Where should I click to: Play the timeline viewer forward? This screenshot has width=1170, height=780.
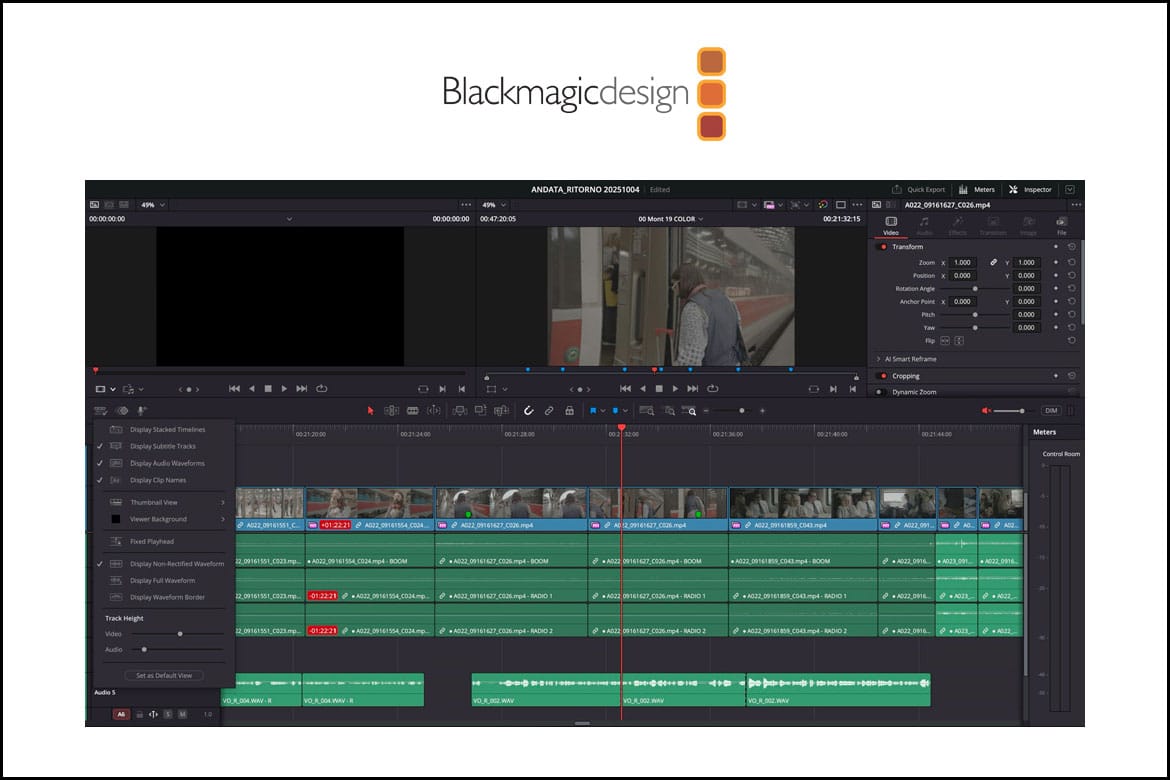tap(675, 389)
